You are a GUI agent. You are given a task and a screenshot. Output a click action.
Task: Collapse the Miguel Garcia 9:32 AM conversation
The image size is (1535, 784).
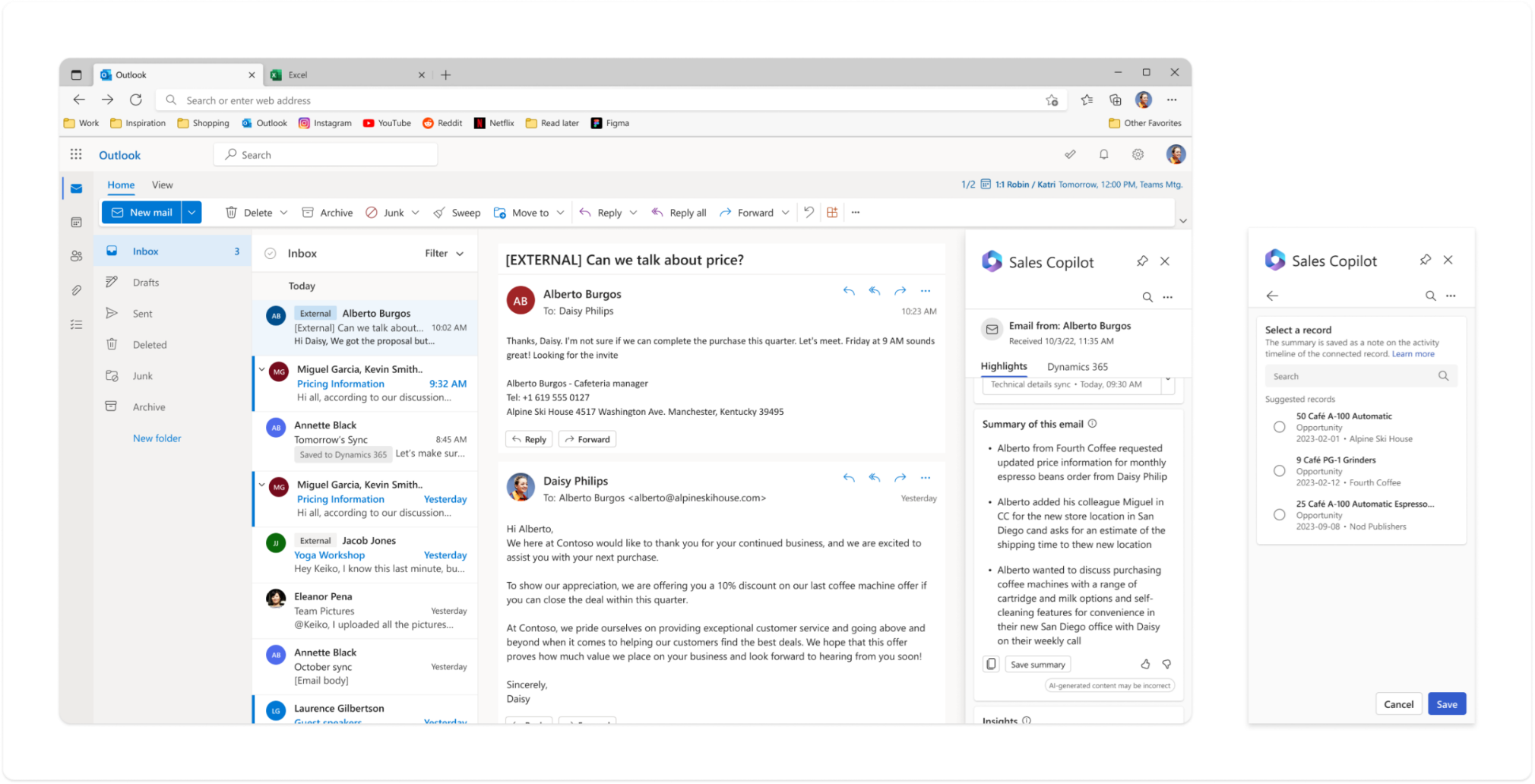click(x=262, y=370)
